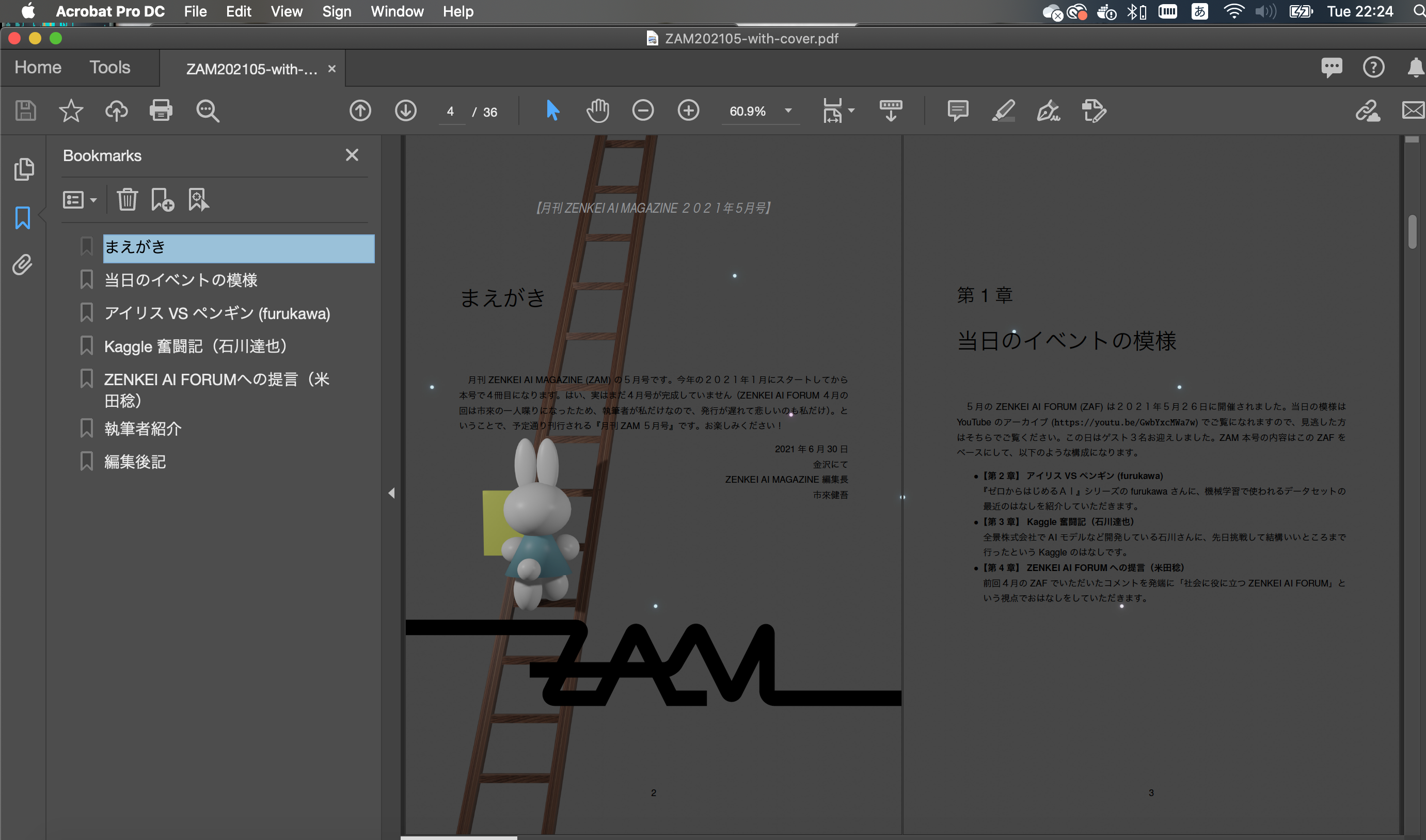Image resolution: width=1426 pixels, height=840 pixels.
Task: Choose the Selection arrow tool
Action: (553, 110)
